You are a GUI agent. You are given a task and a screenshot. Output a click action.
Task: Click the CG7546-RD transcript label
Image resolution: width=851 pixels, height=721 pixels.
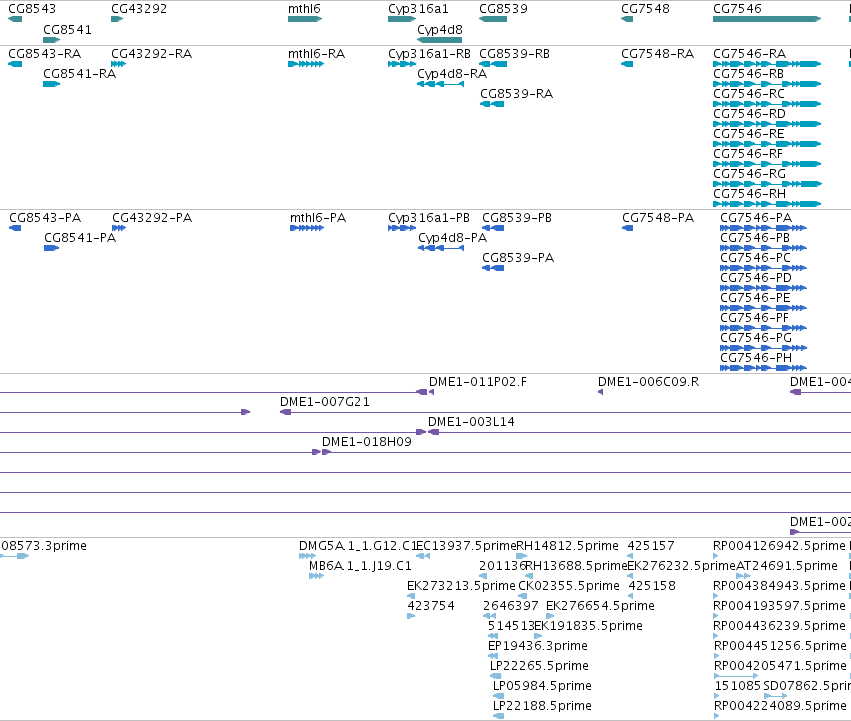pos(750,114)
